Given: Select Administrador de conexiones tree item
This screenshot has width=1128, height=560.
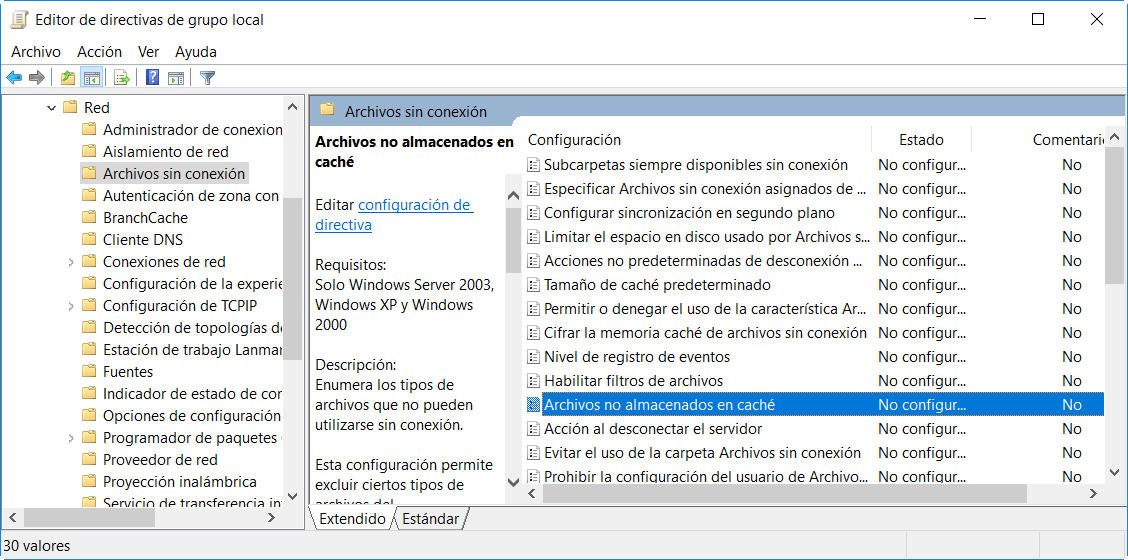Looking at the screenshot, I should [x=192, y=130].
